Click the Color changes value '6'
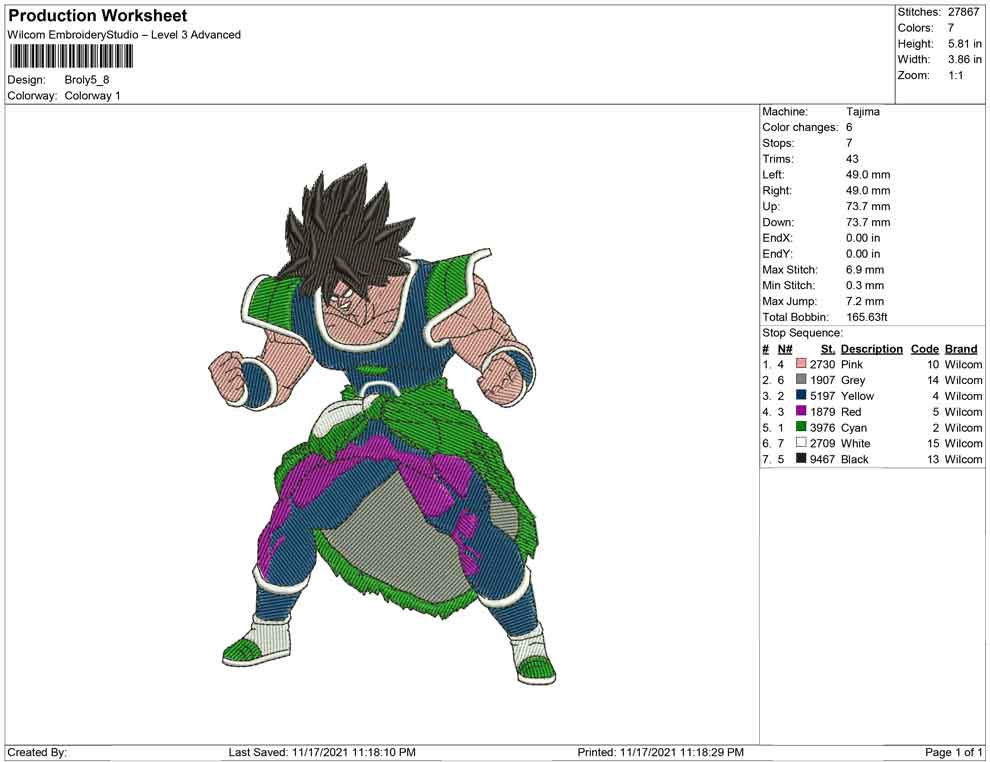This screenshot has height=762, width=990. click(849, 127)
